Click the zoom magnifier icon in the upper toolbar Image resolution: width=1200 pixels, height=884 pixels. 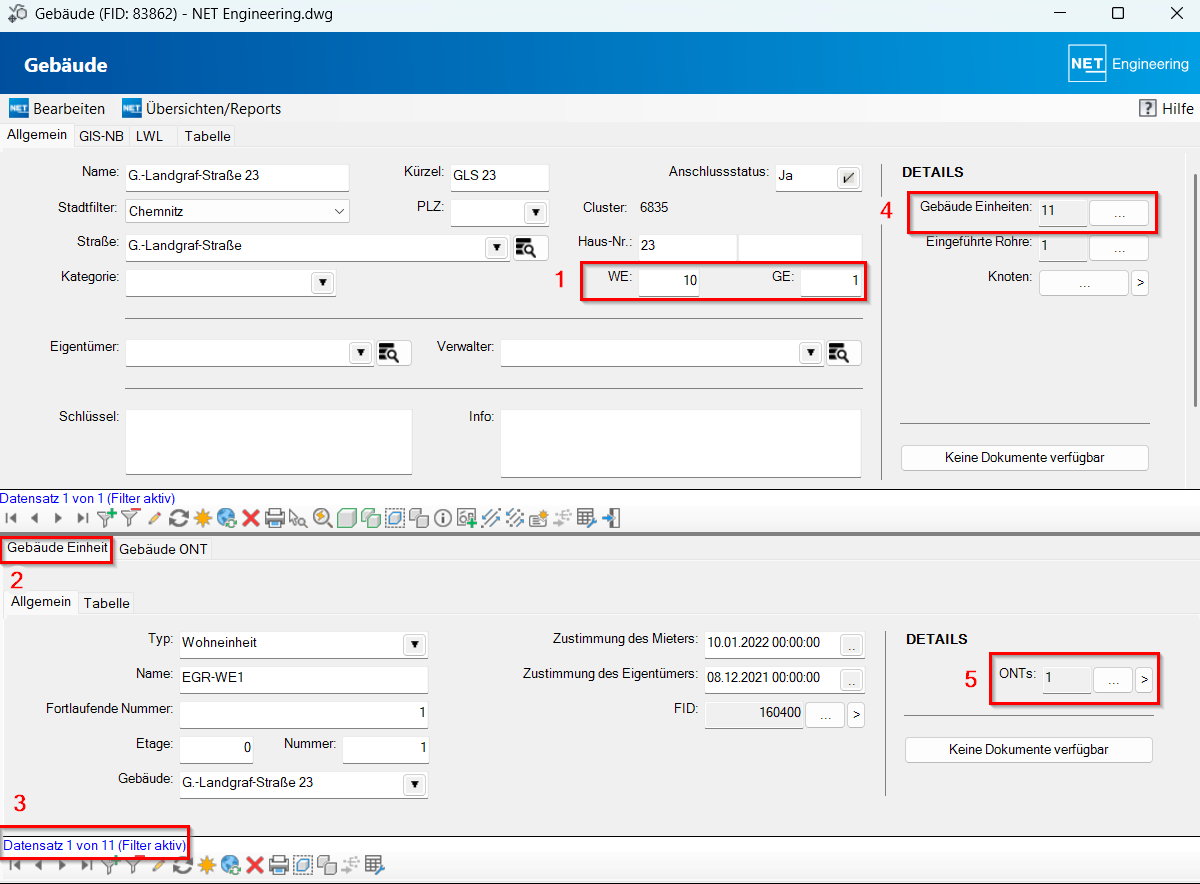tap(322, 518)
